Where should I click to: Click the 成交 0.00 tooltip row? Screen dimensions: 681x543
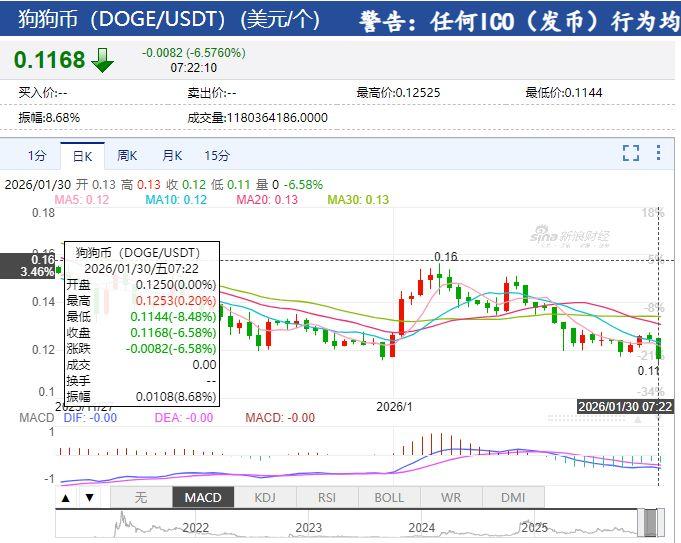click(142, 365)
